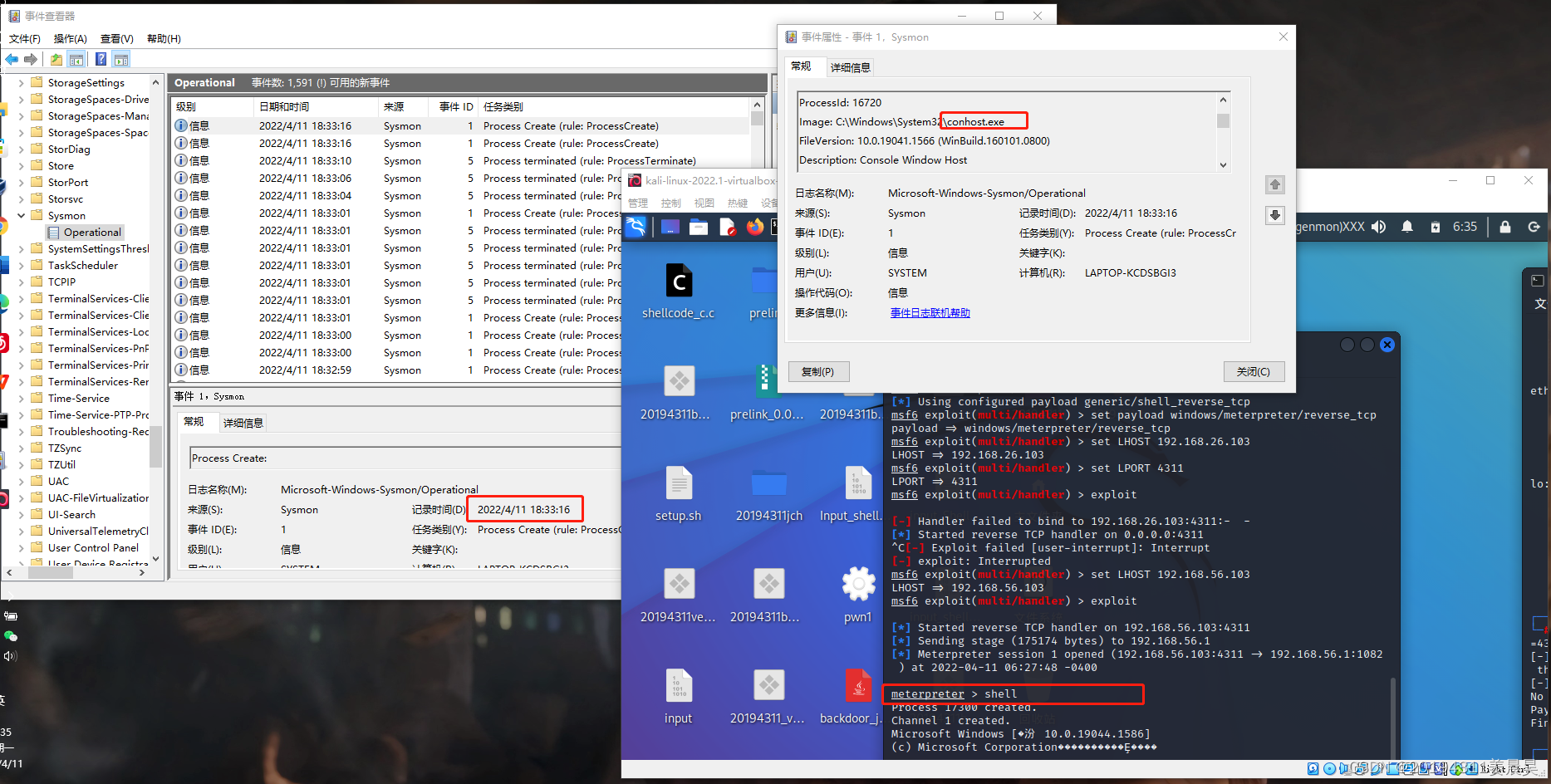This screenshot has height=784, width=1551.
Task: Select the input file on Kali desktop
Action: [679, 697]
